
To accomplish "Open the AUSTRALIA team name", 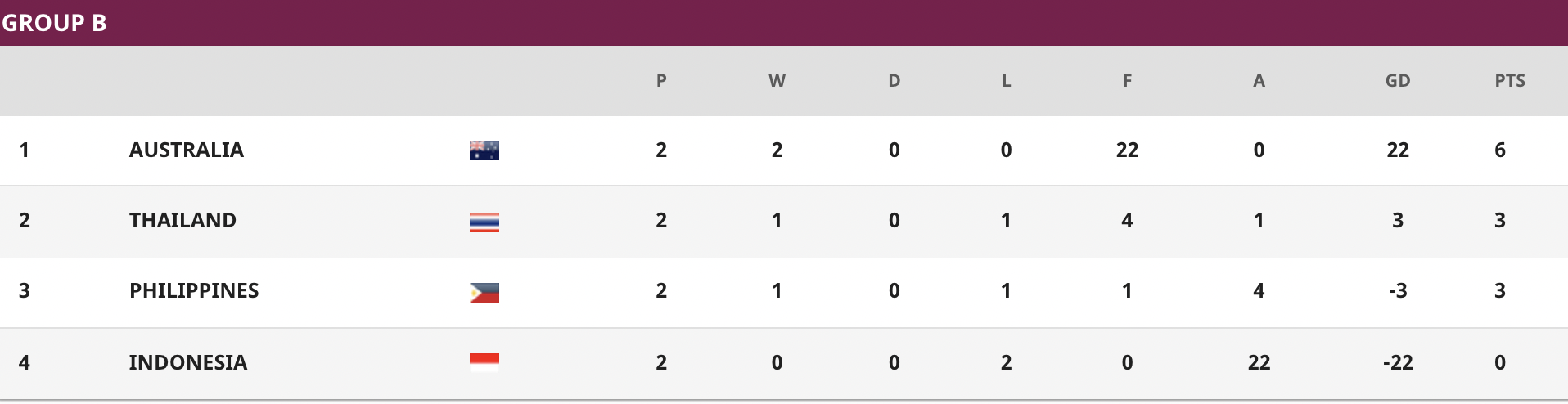I will (x=187, y=150).
